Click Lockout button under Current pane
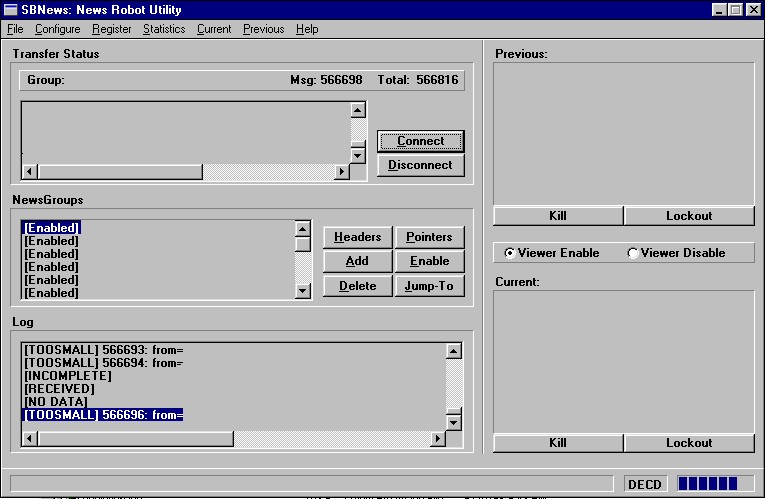 689,443
